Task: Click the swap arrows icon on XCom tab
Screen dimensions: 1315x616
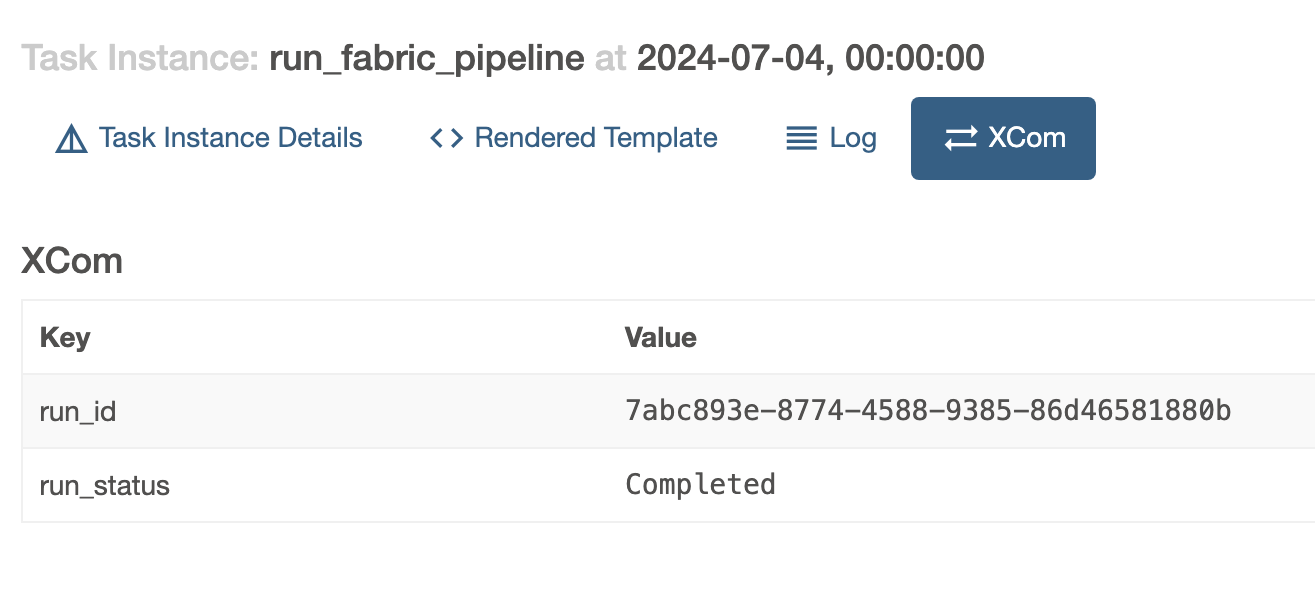Action: click(x=960, y=138)
